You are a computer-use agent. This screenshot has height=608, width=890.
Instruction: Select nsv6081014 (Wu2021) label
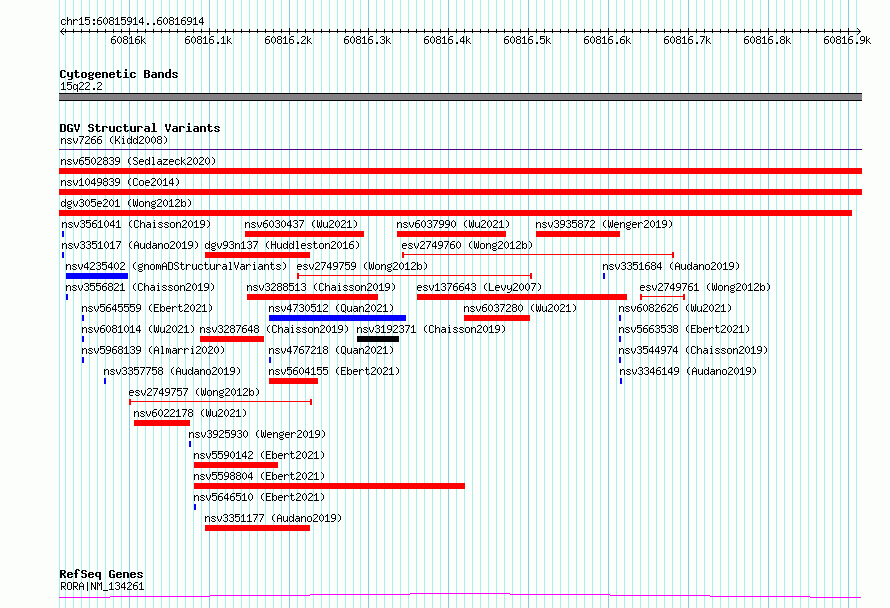(138, 329)
